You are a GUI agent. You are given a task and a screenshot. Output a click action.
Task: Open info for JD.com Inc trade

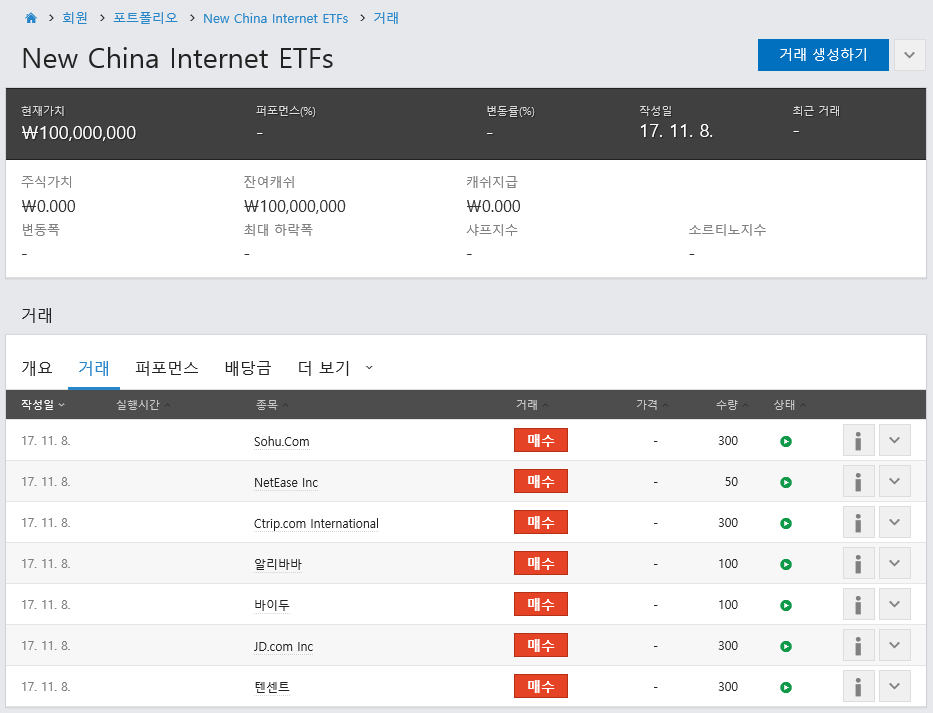858,646
